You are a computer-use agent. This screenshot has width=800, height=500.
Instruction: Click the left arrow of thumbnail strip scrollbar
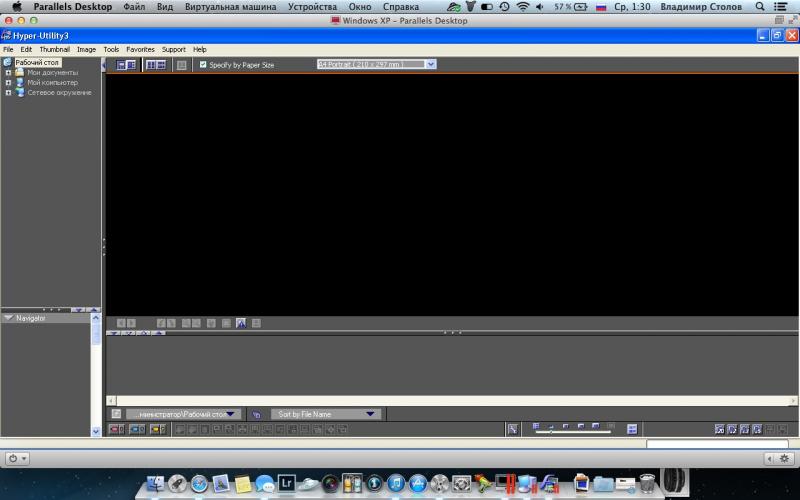tap(111, 401)
